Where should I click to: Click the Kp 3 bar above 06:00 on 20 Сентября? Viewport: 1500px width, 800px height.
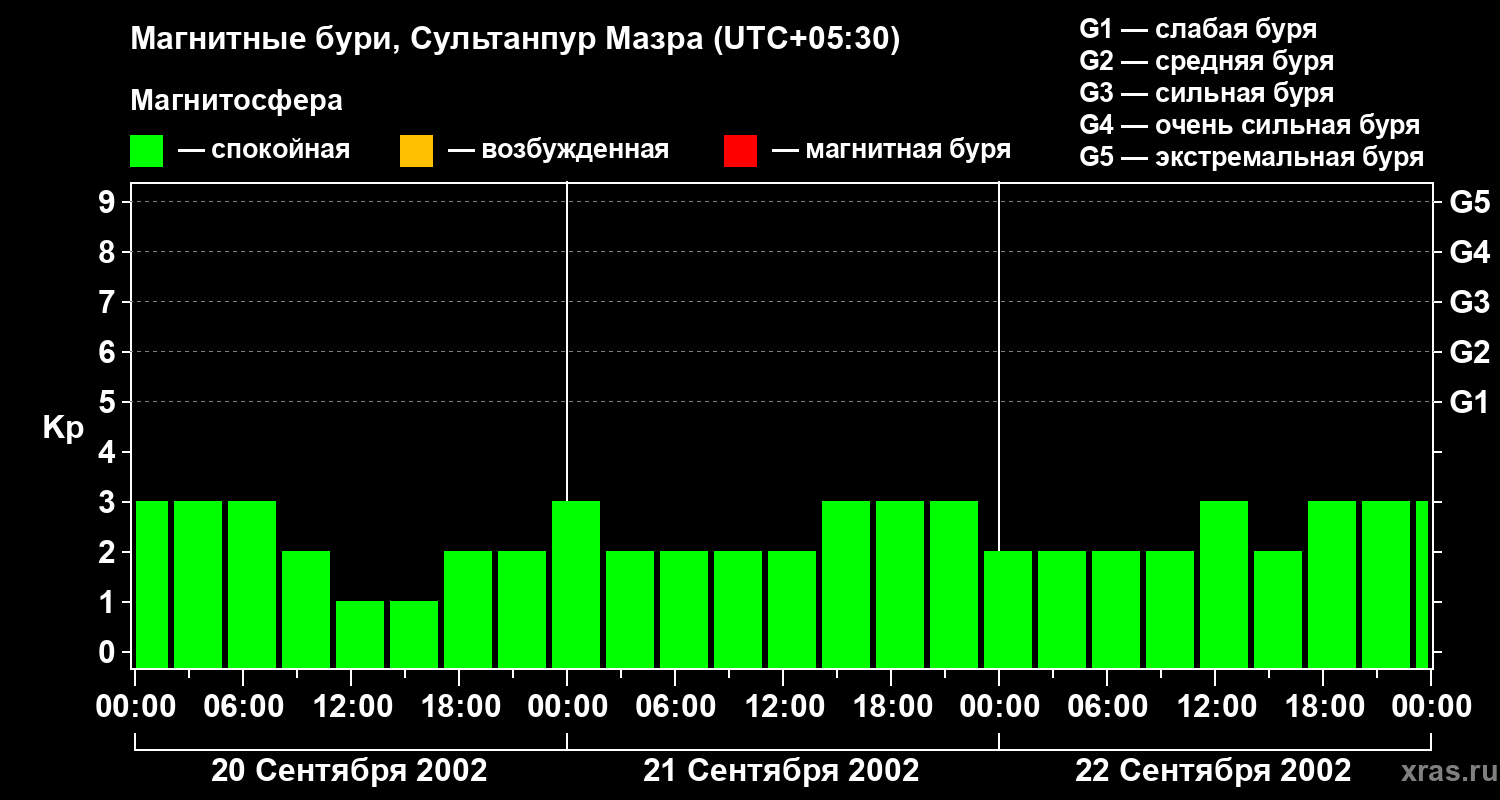click(252, 584)
